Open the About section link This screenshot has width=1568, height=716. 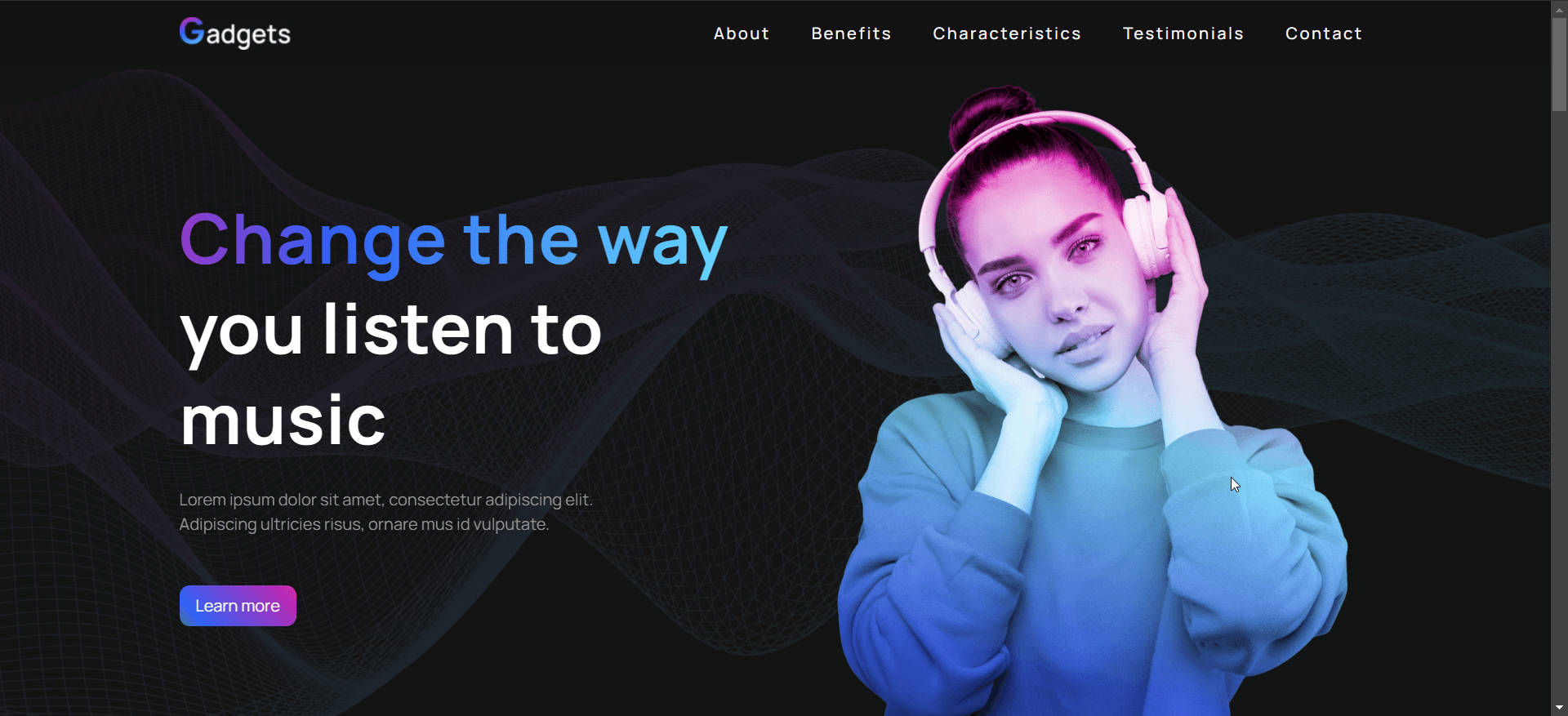(742, 33)
